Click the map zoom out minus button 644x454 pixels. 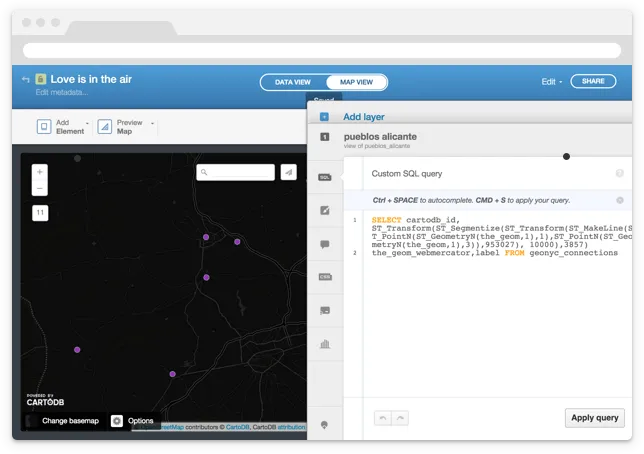click(x=40, y=188)
